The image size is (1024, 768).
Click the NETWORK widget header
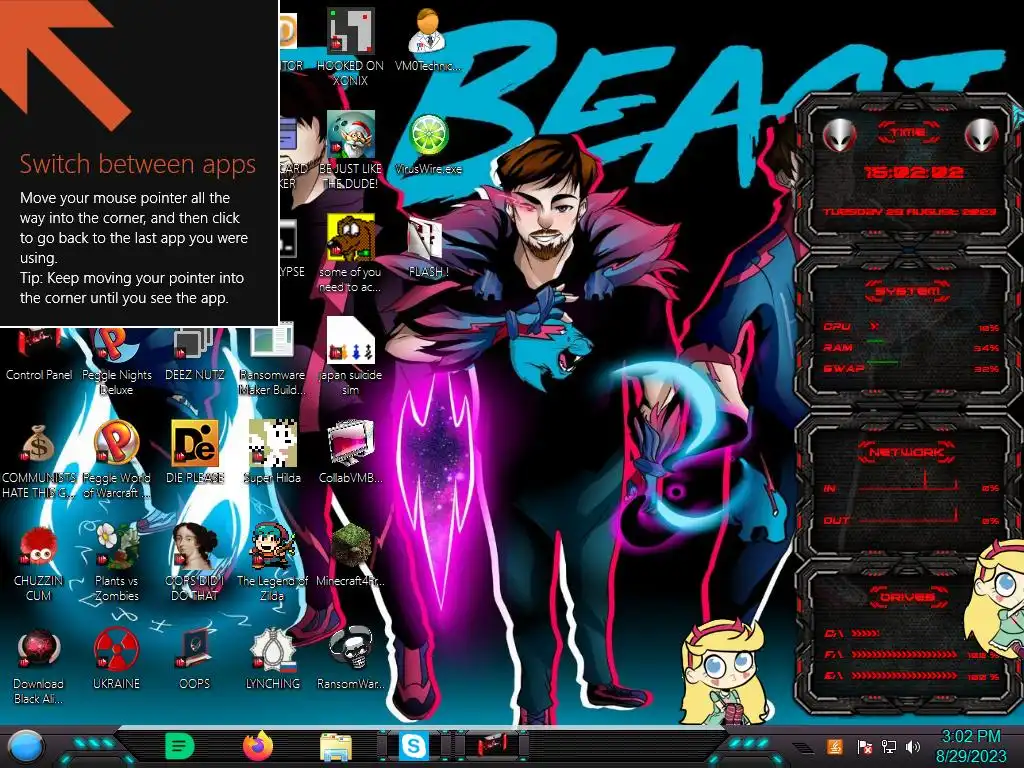pos(907,452)
